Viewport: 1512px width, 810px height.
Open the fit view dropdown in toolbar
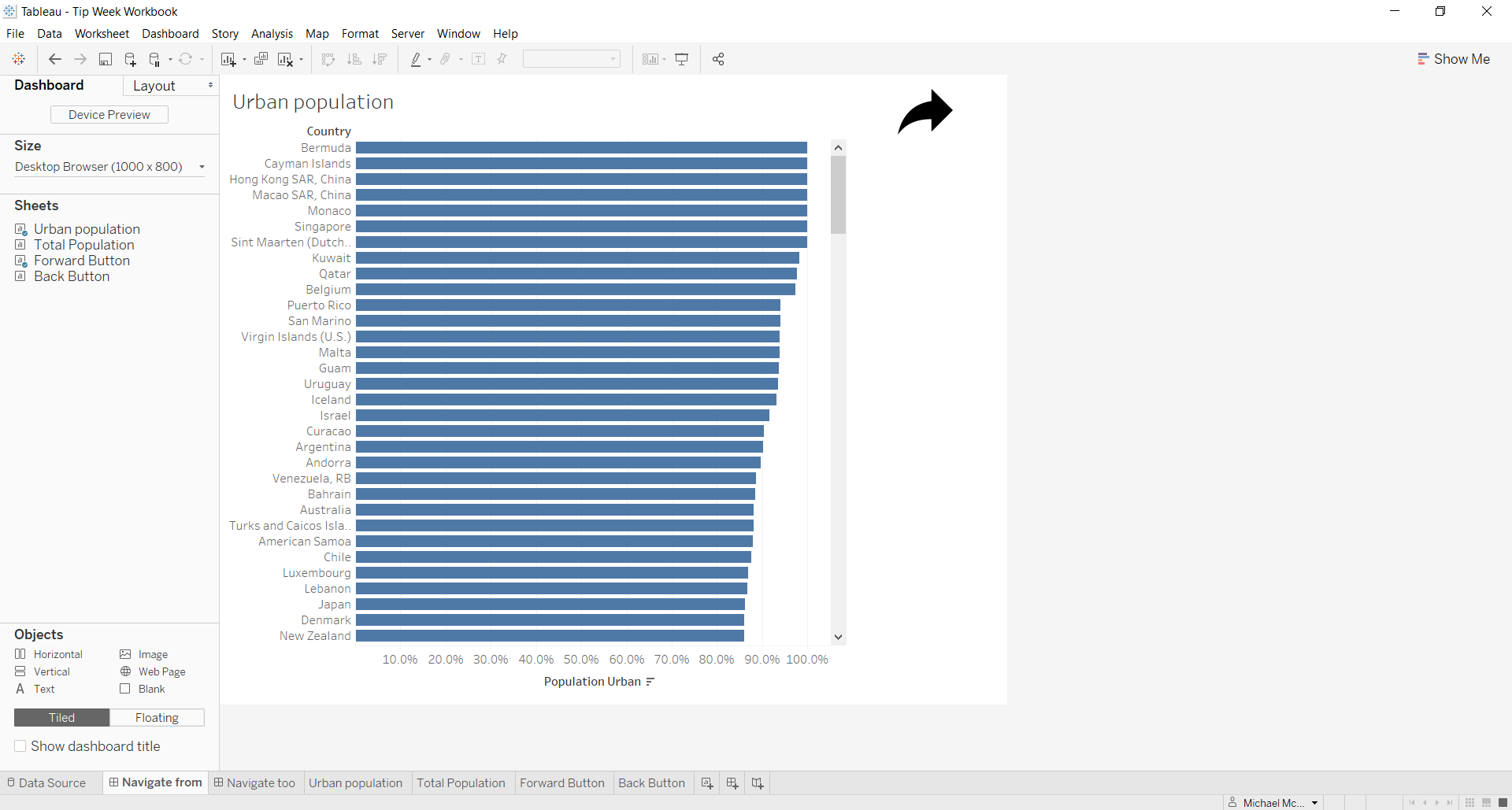(572, 59)
